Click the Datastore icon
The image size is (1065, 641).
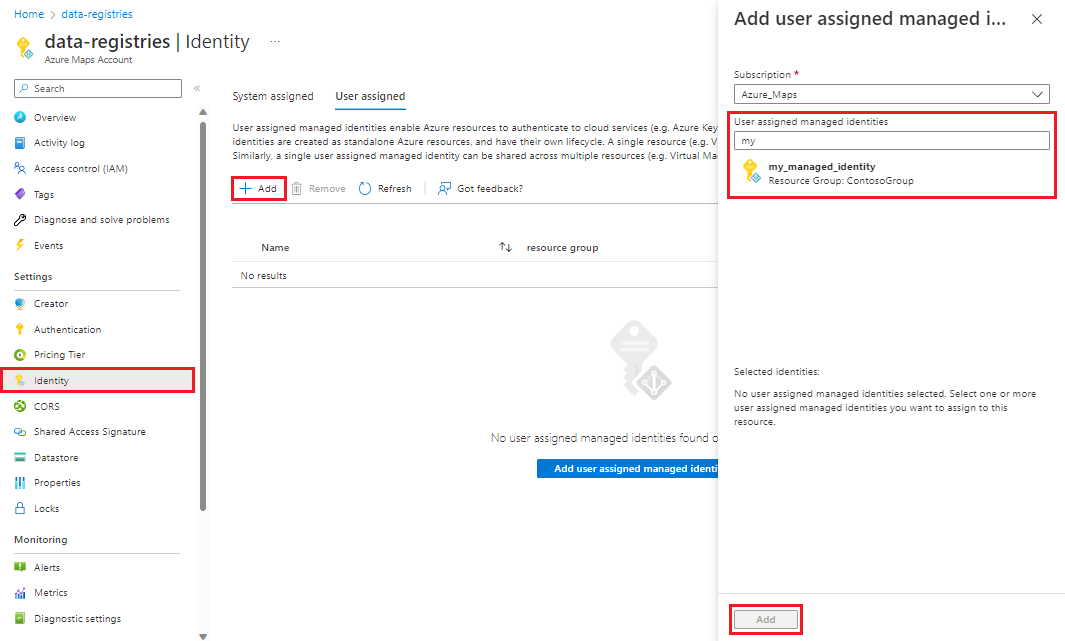pos(20,458)
